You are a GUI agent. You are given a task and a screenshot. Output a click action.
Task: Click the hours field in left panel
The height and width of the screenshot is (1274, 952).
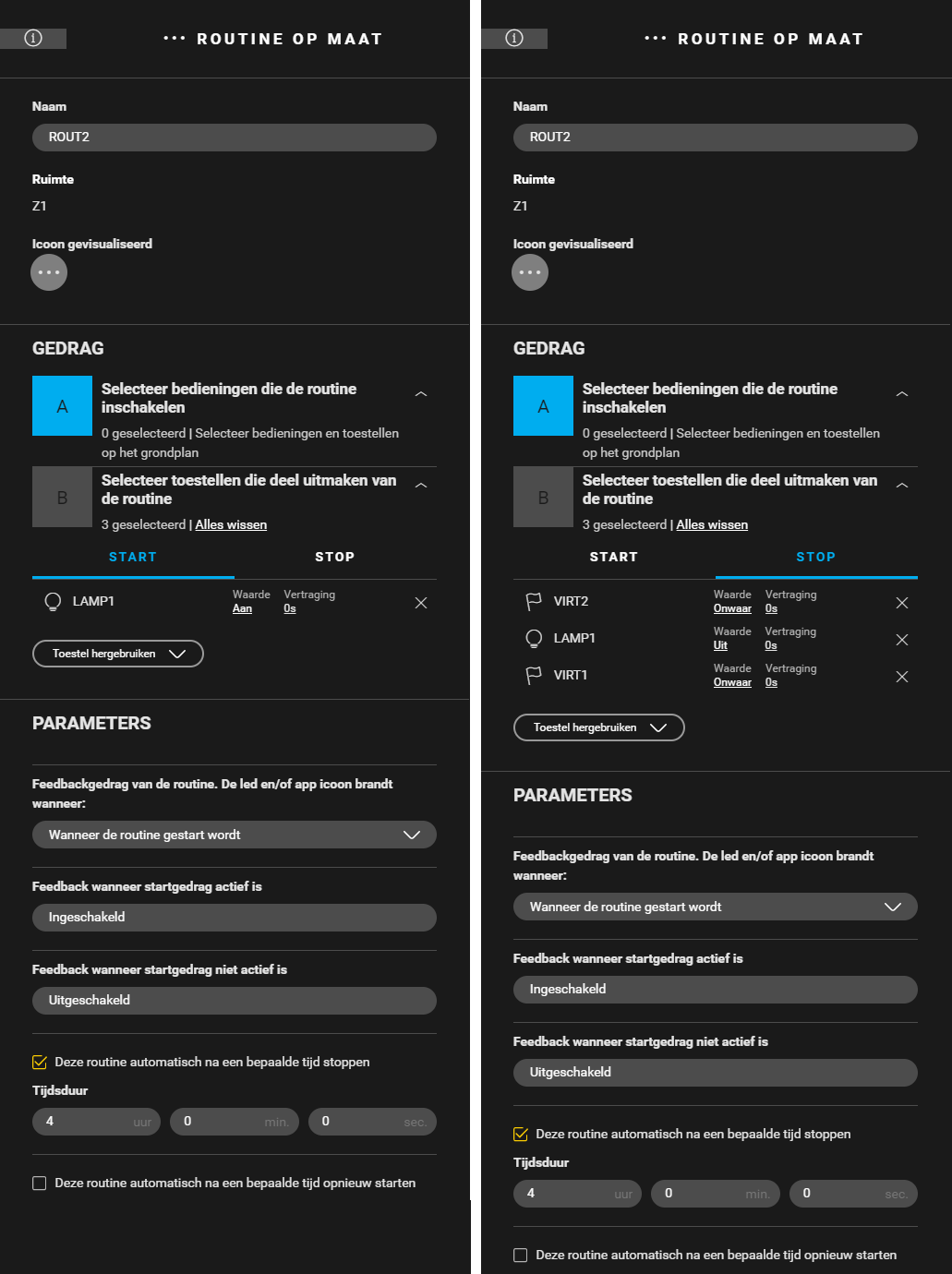tap(96, 1122)
